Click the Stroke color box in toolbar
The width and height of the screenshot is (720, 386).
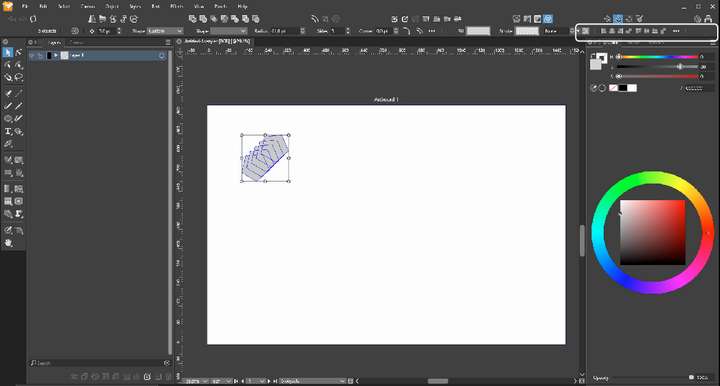[527, 31]
